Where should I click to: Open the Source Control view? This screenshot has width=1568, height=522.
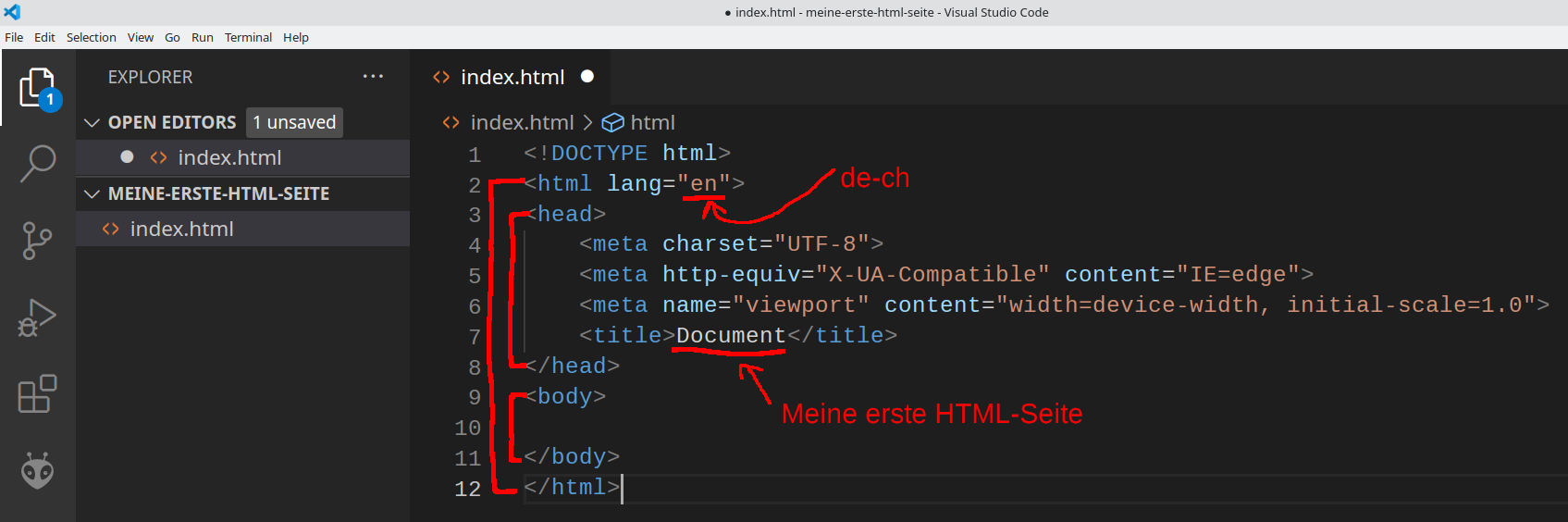(x=37, y=241)
